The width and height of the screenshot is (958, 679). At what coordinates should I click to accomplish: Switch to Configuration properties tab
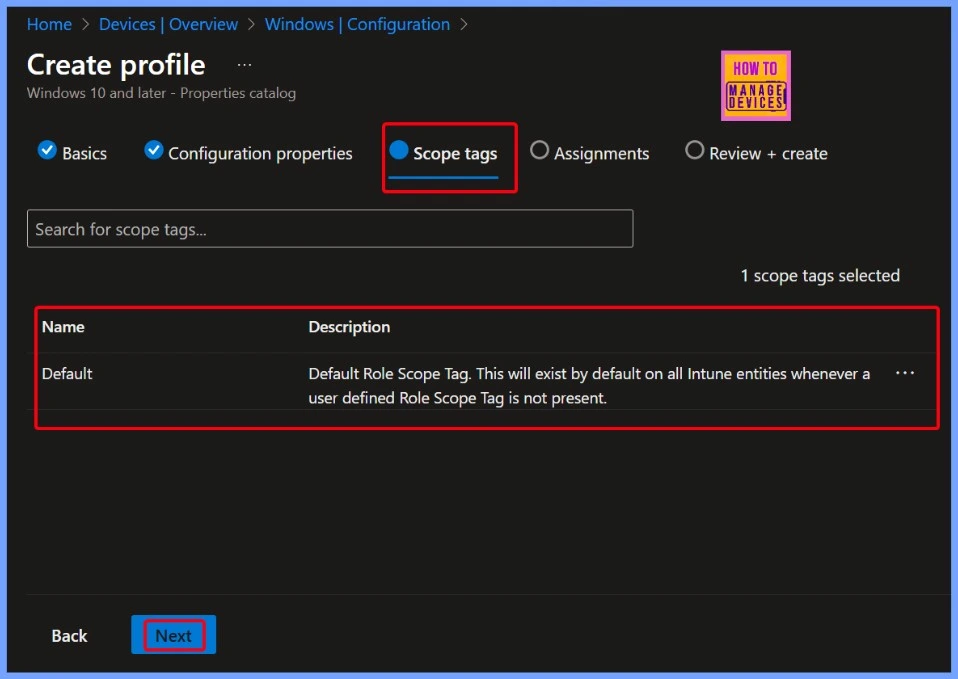[249, 153]
